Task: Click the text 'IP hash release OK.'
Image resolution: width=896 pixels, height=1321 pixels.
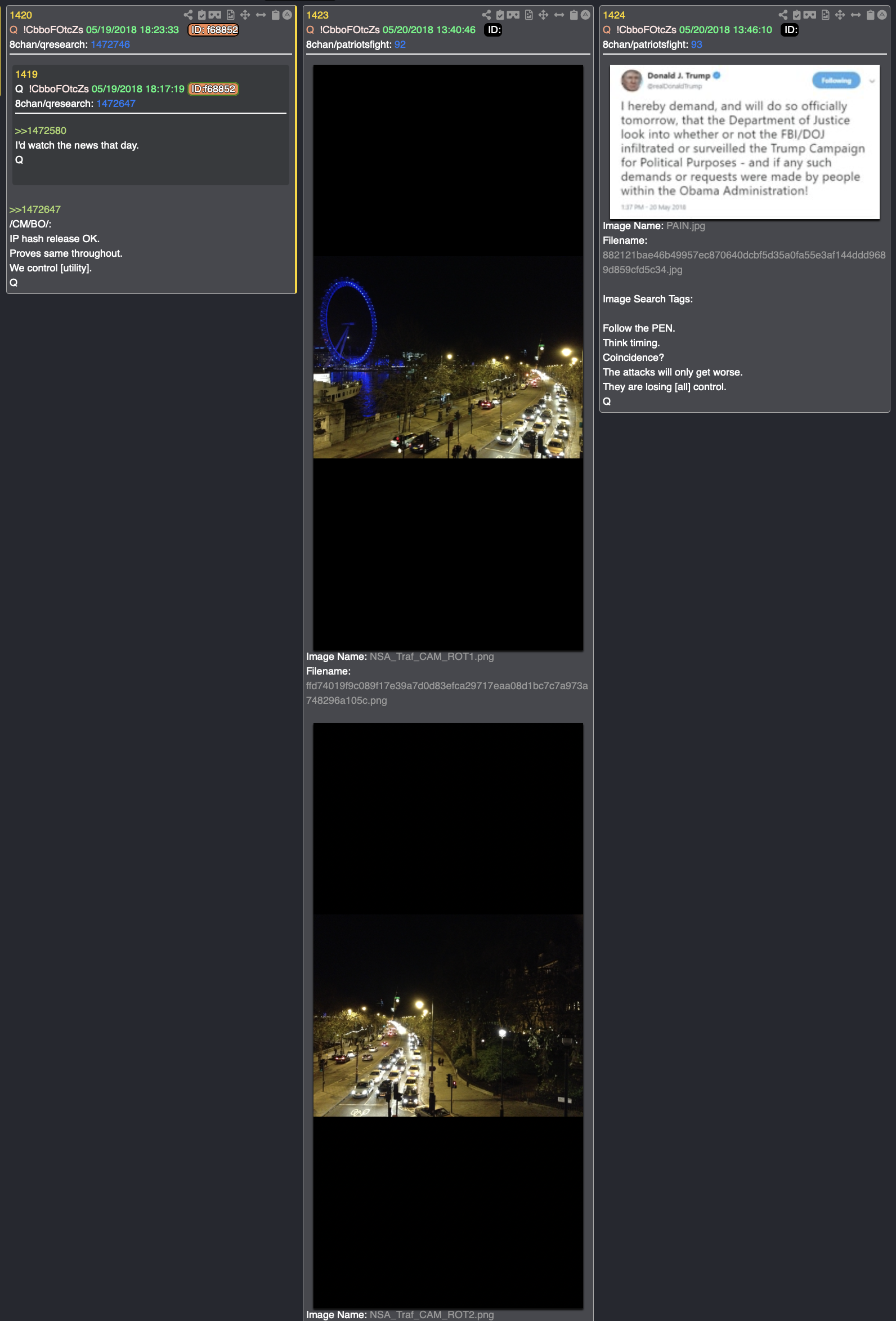Action: [55, 239]
